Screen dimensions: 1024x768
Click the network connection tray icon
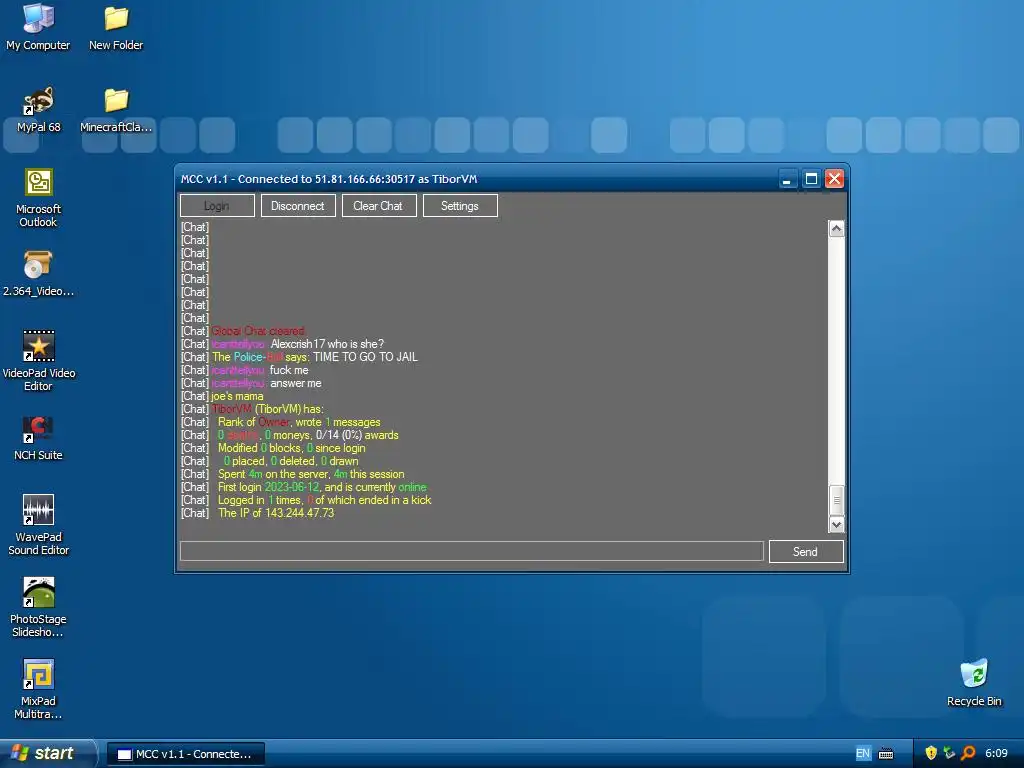(950, 753)
